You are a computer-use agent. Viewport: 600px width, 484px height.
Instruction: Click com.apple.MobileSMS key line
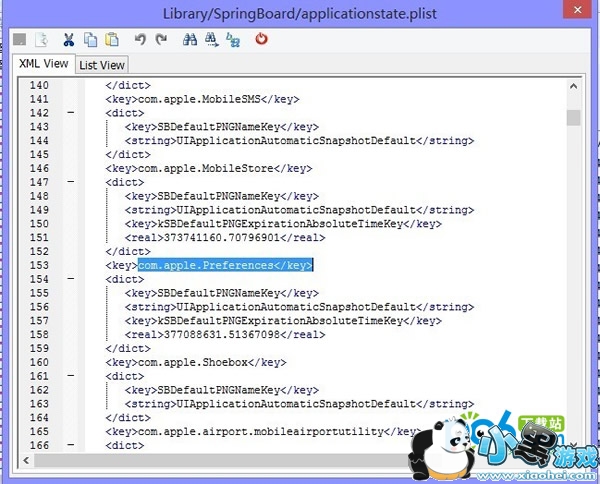point(202,99)
